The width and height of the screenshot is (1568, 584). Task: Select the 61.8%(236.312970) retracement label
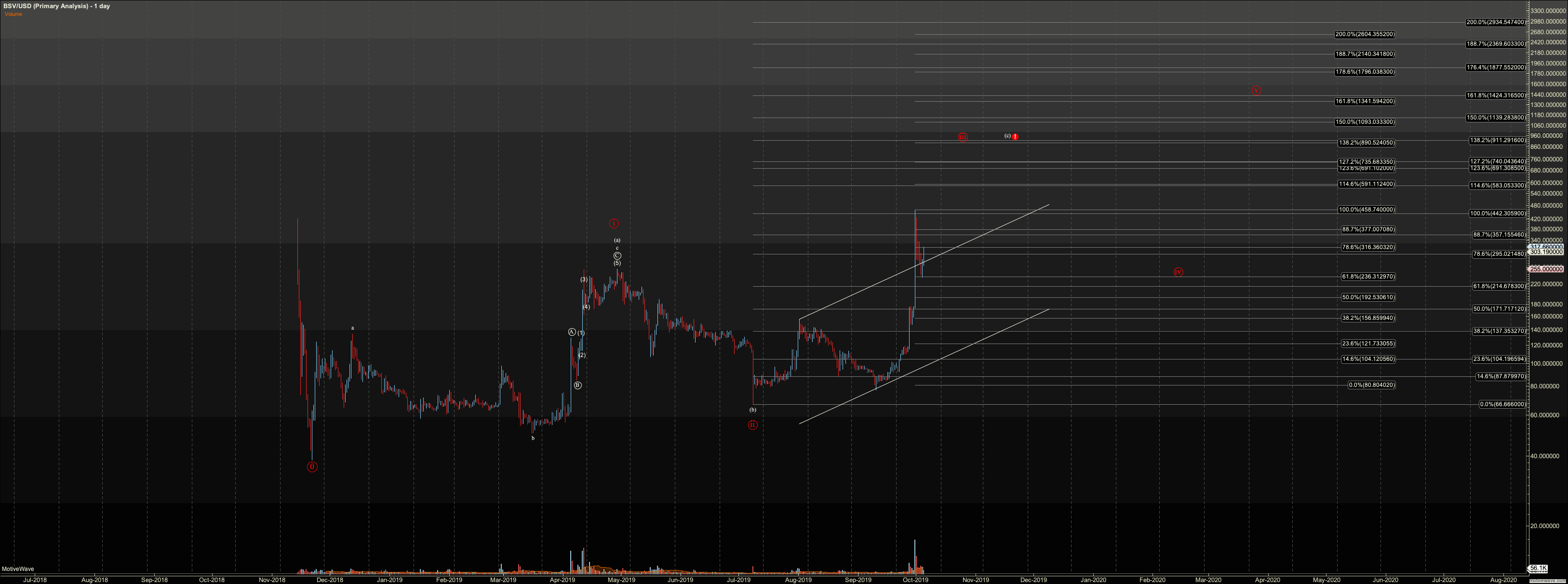(x=1368, y=277)
